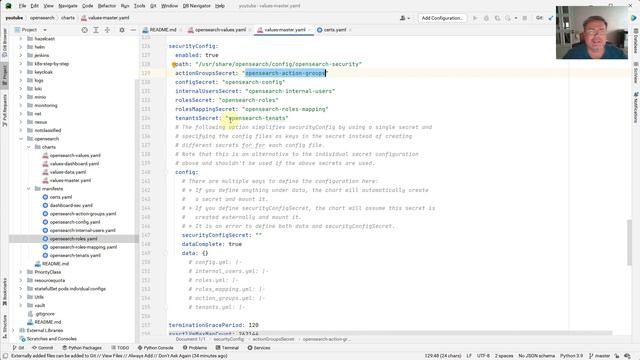Click the master Git branch widget

tap(599, 356)
